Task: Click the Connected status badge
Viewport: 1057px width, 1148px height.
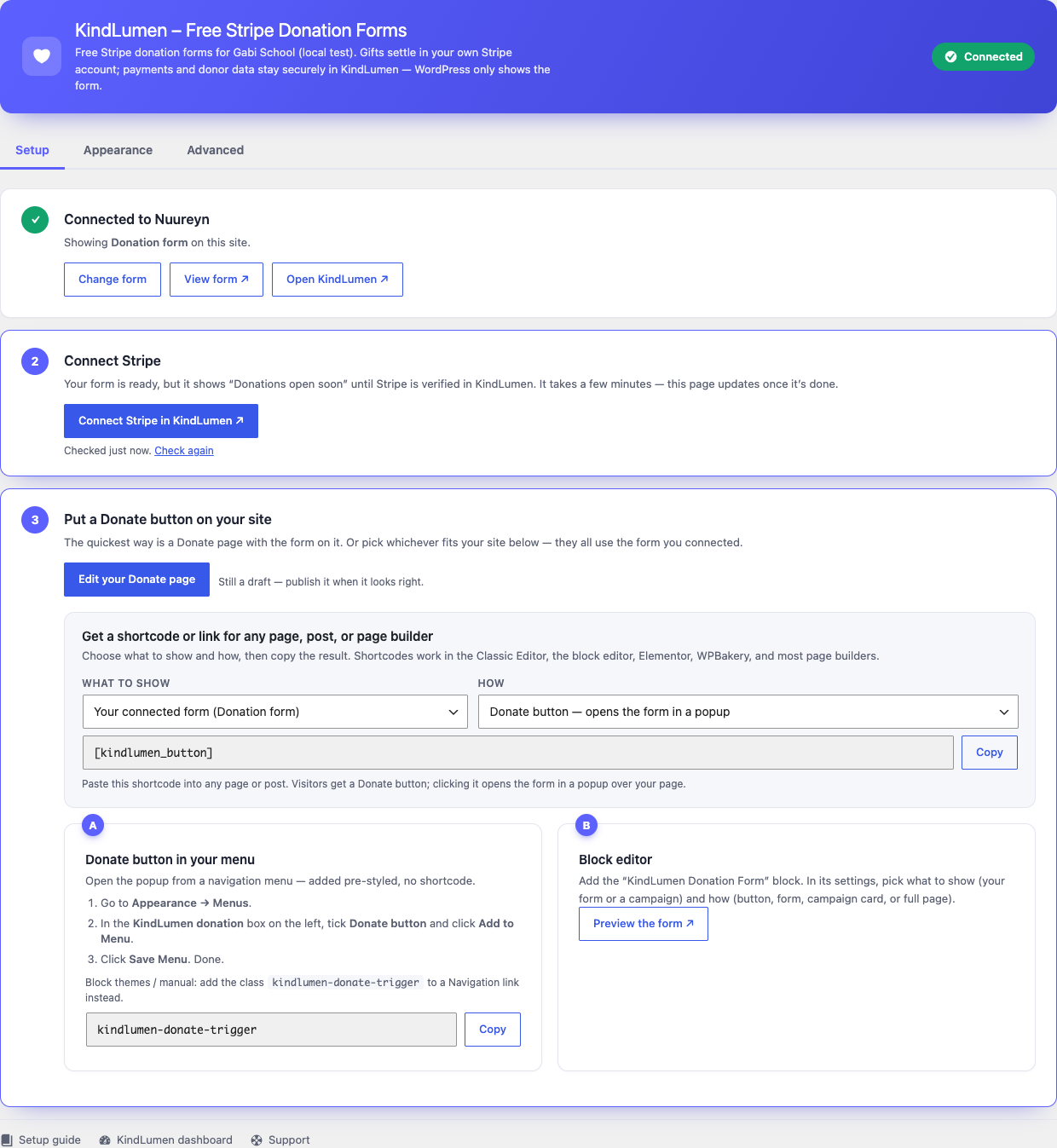Action: tap(983, 56)
